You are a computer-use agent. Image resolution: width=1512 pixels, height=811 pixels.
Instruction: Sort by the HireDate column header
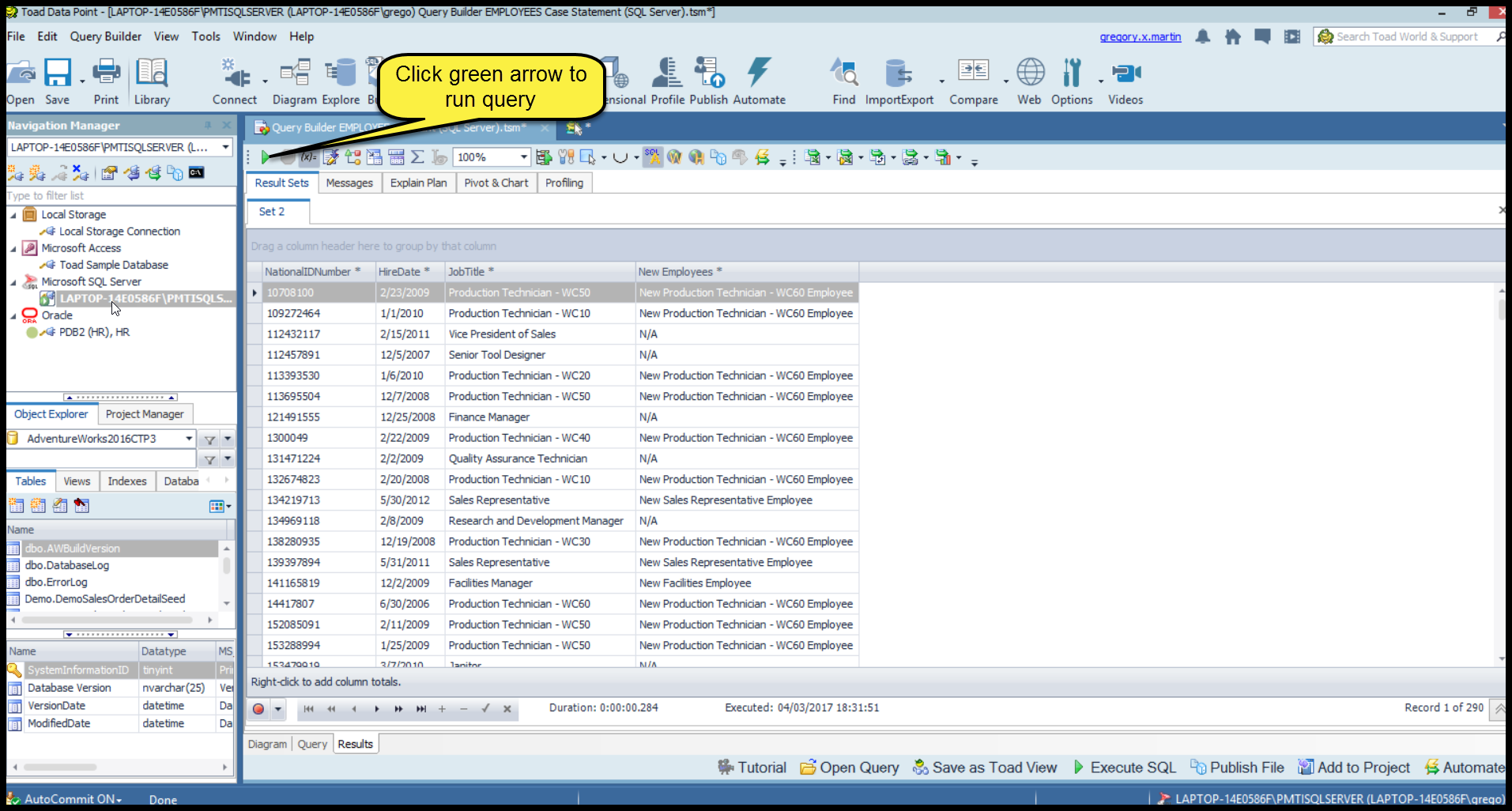point(409,272)
